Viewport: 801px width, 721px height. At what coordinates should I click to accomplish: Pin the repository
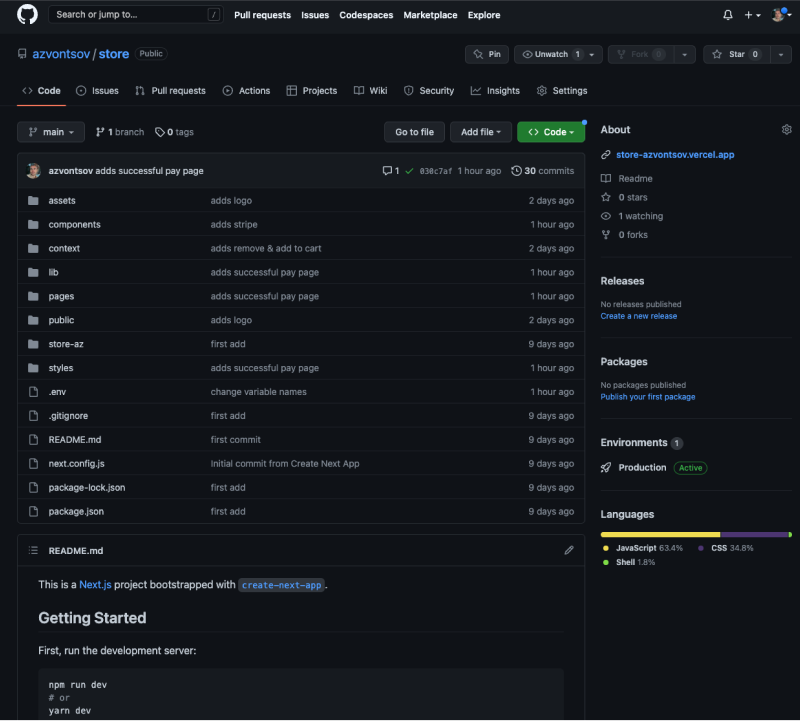[x=487, y=54]
